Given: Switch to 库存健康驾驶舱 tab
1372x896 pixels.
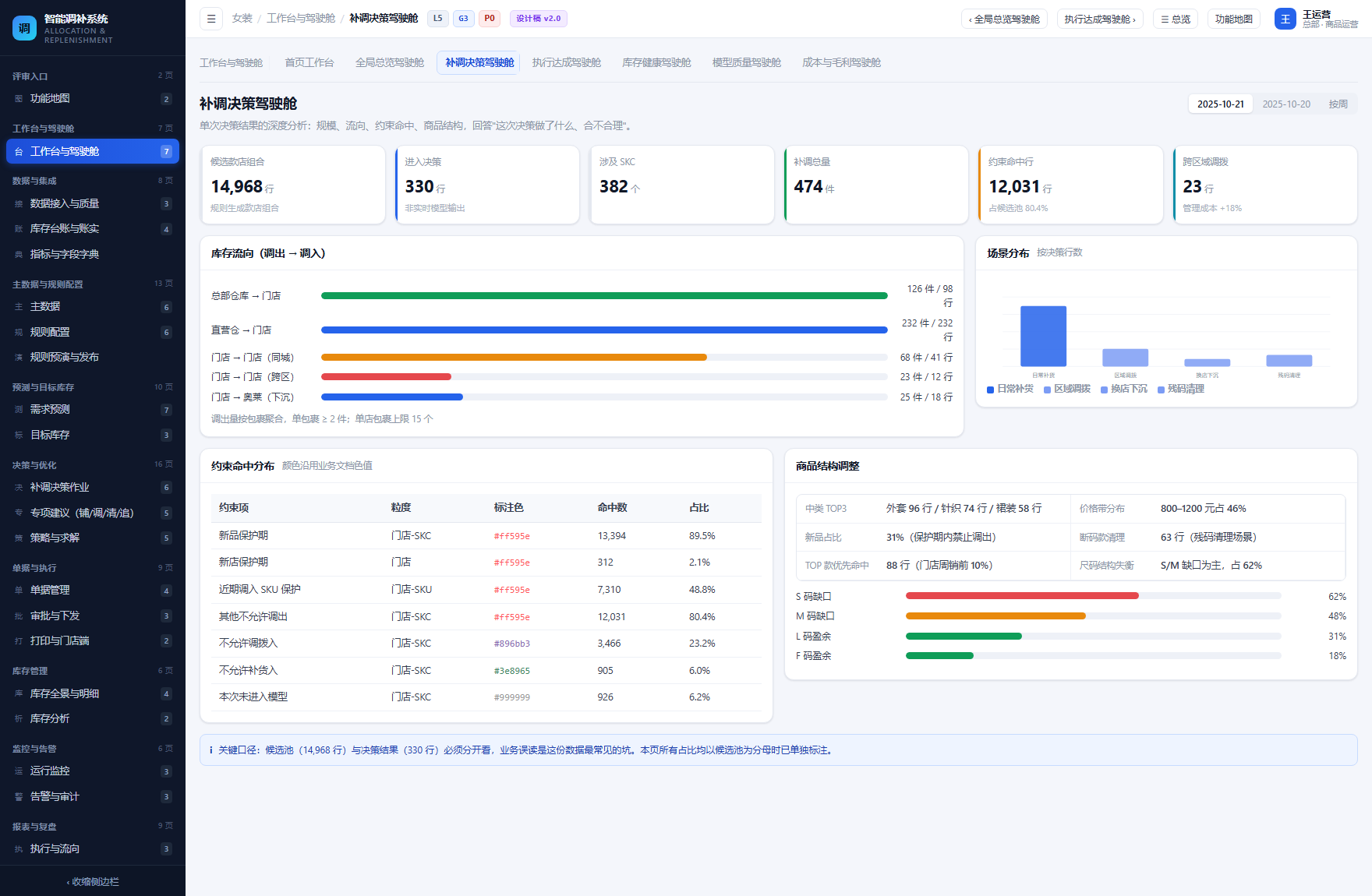Looking at the screenshot, I should [x=656, y=62].
